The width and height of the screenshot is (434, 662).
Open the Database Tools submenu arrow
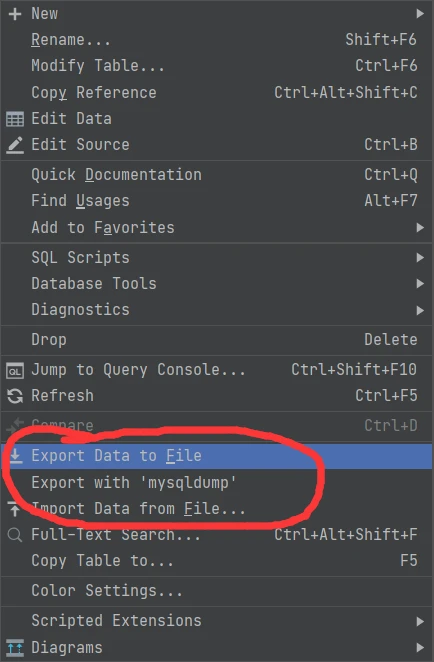pyautogui.click(x=420, y=284)
